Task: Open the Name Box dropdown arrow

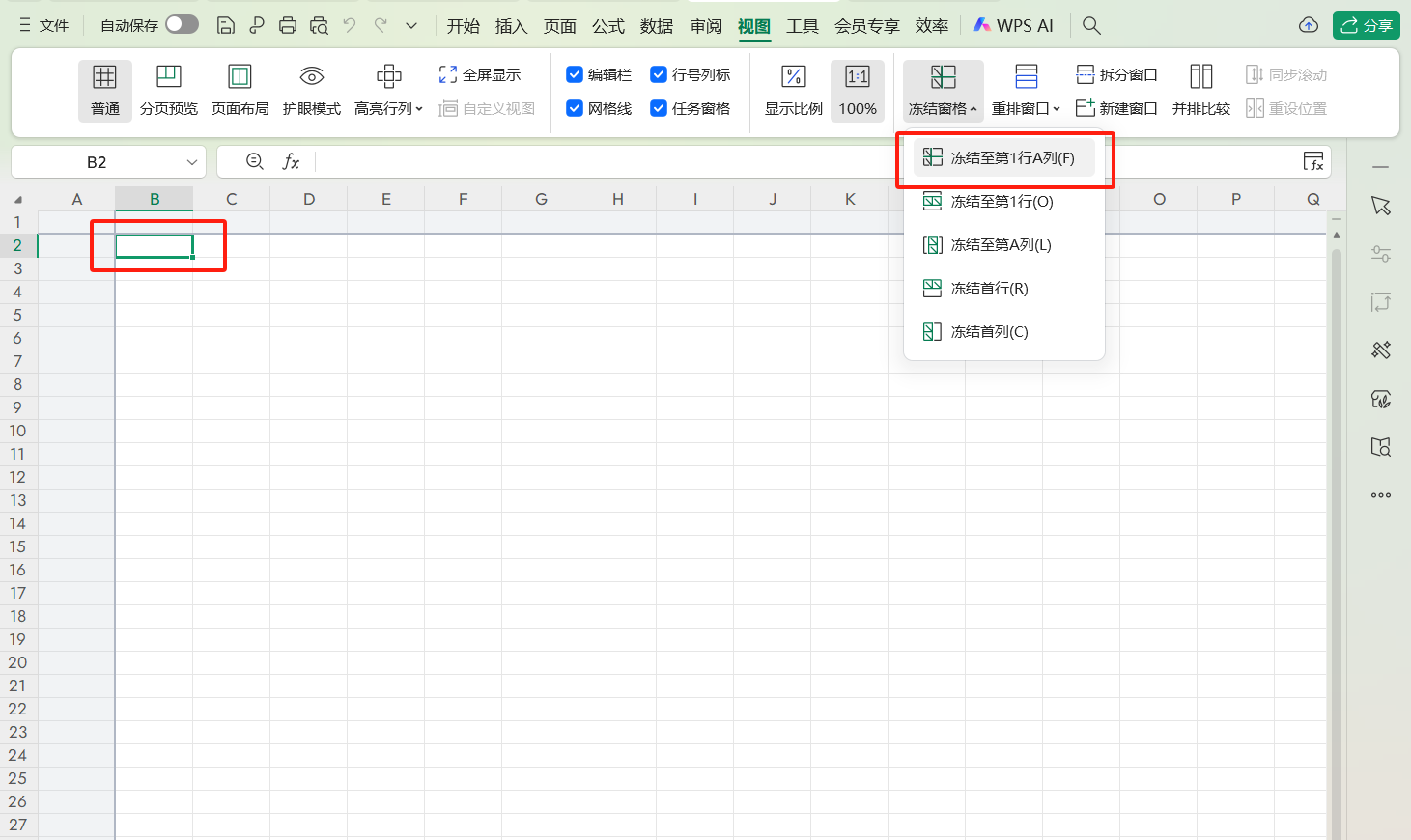Action: (x=191, y=162)
